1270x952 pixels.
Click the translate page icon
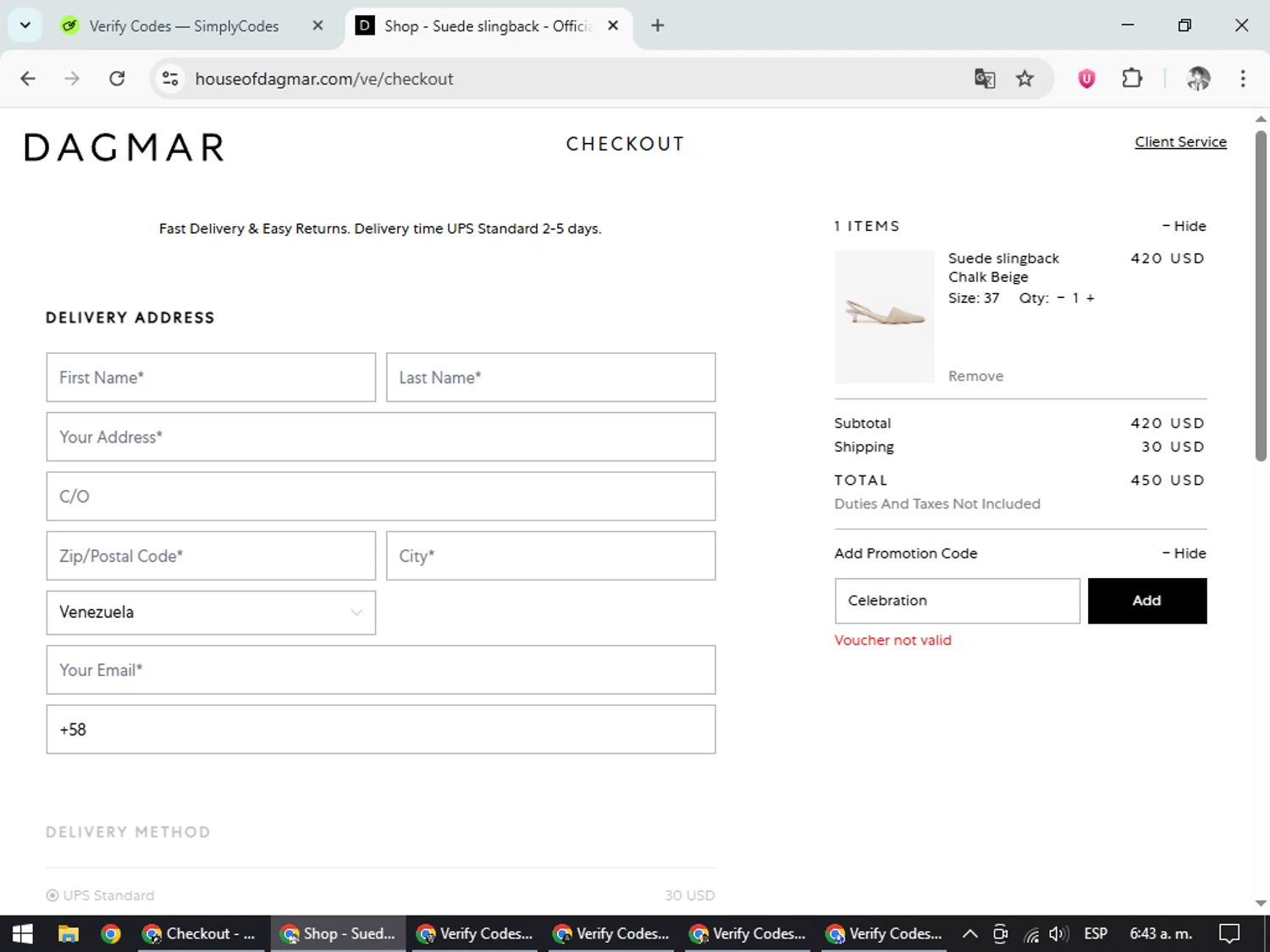pos(984,79)
